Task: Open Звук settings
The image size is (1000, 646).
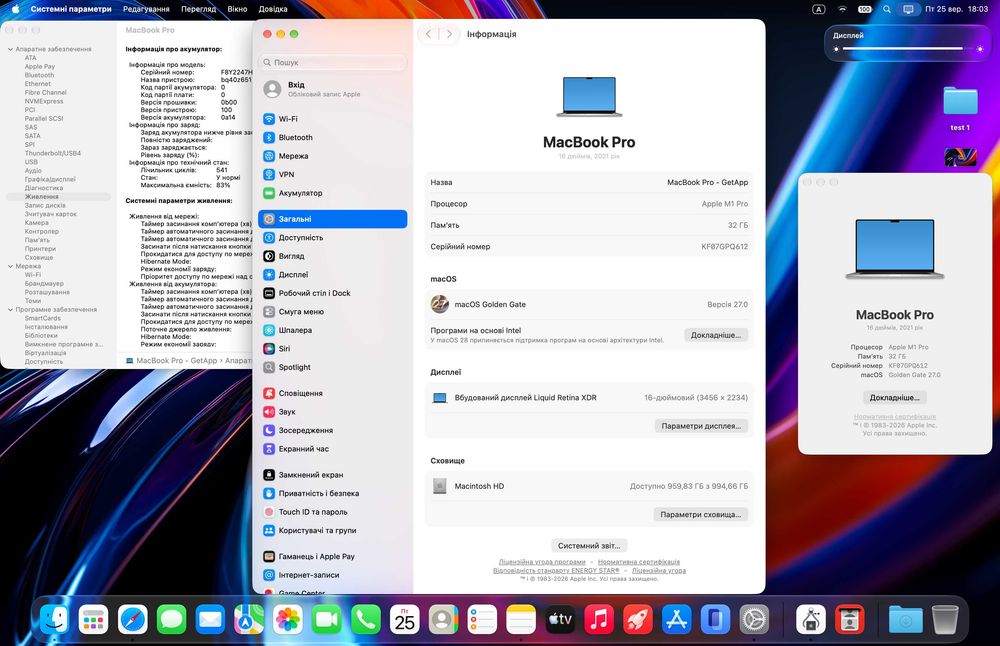Action: coord(332,412)
